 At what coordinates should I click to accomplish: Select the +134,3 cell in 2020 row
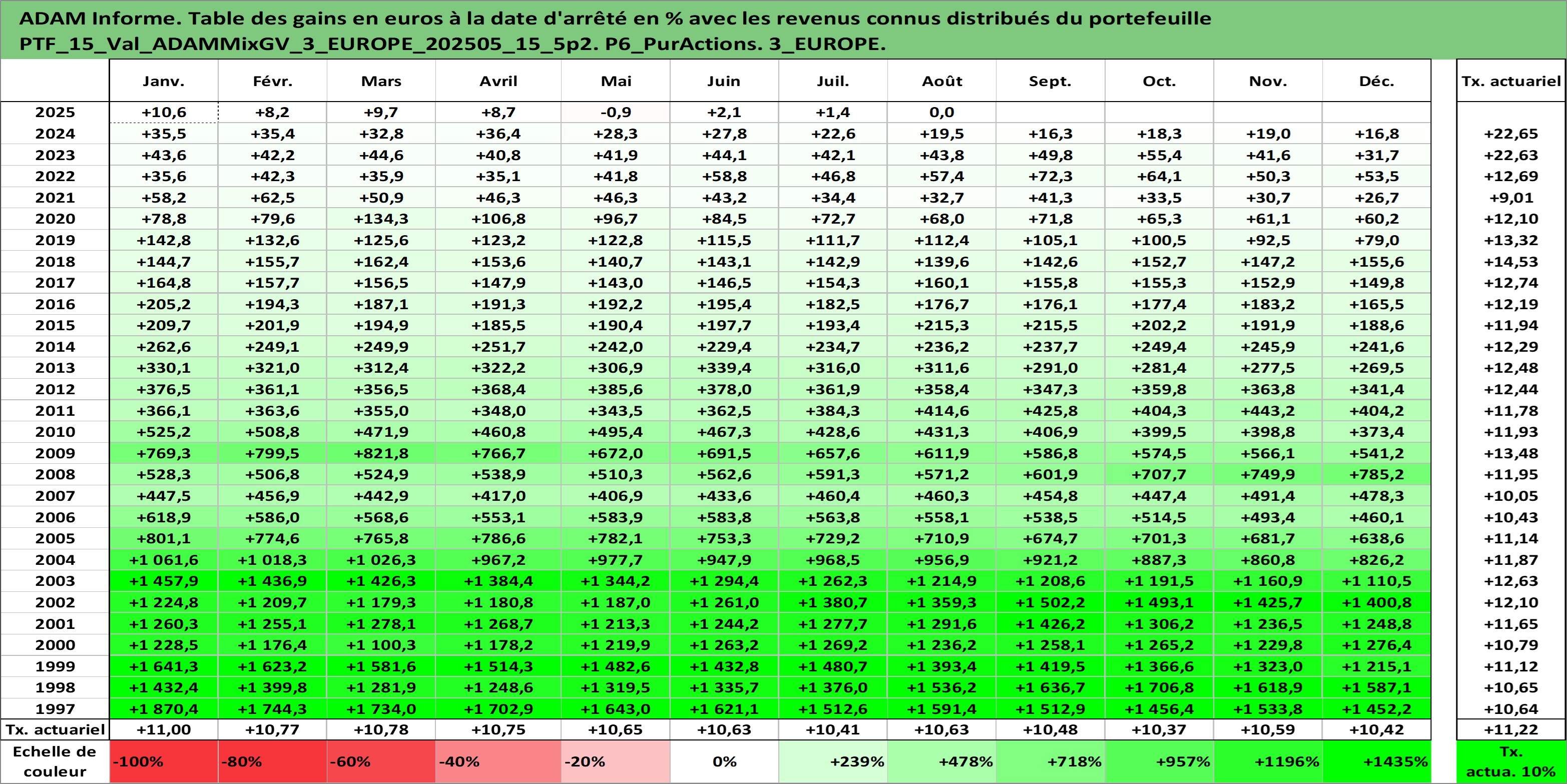tap(381, 219)
